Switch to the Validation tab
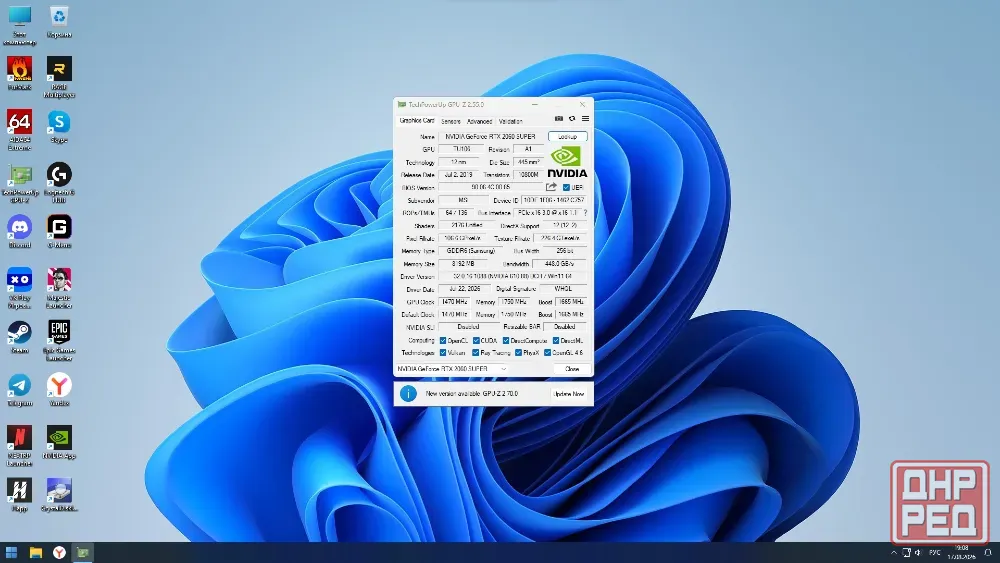 click(x=510, y=121)
